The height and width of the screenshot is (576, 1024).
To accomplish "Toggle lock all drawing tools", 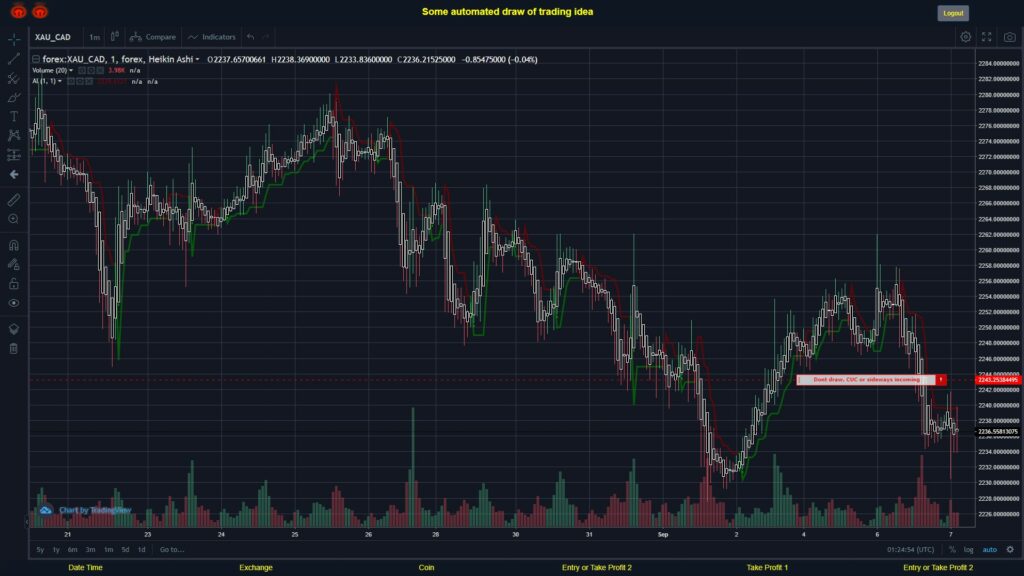I will pos(14,283).
